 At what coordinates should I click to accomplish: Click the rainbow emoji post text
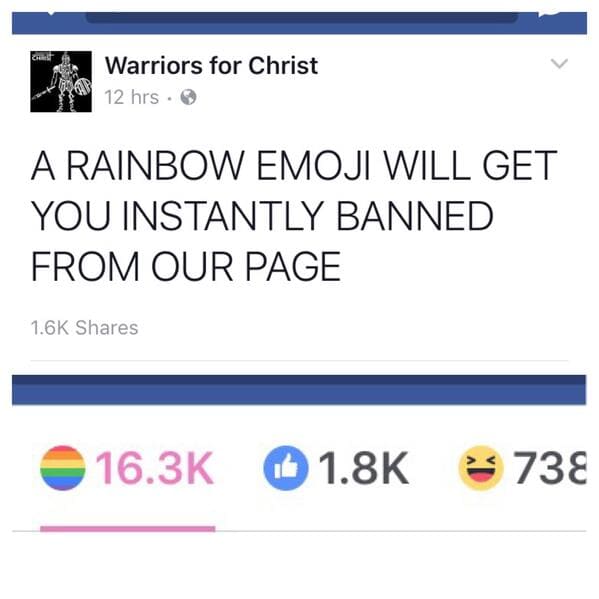pos(293,216)
